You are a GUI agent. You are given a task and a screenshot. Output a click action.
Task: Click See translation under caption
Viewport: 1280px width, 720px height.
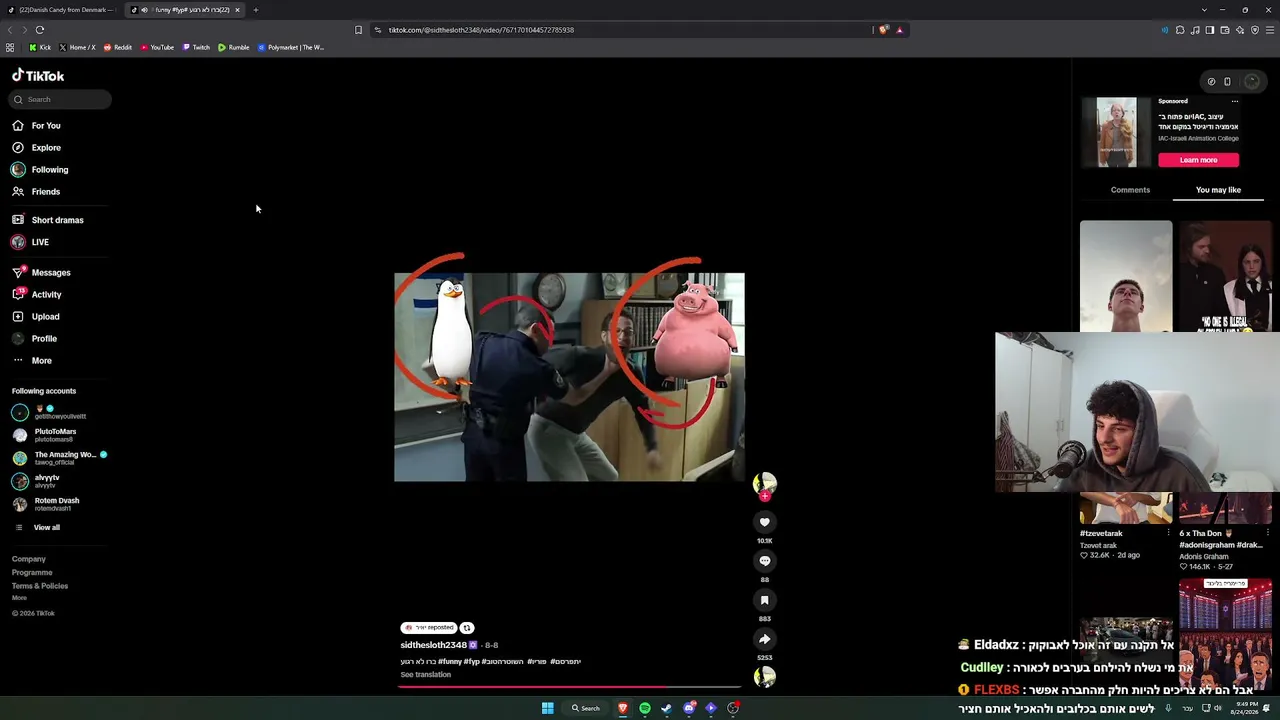click(426, 675)
